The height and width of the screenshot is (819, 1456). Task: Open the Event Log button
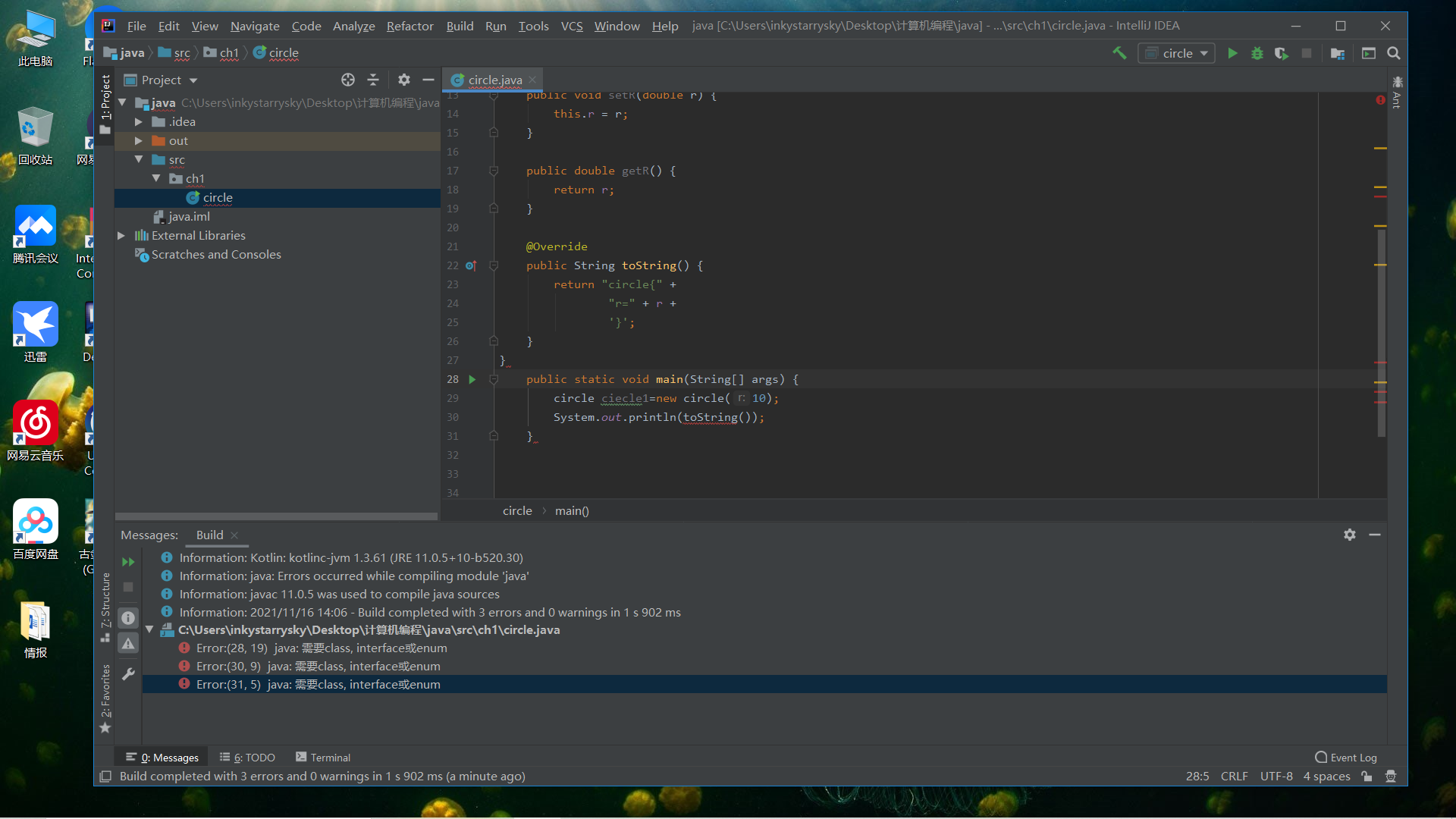pos(1346,757)
